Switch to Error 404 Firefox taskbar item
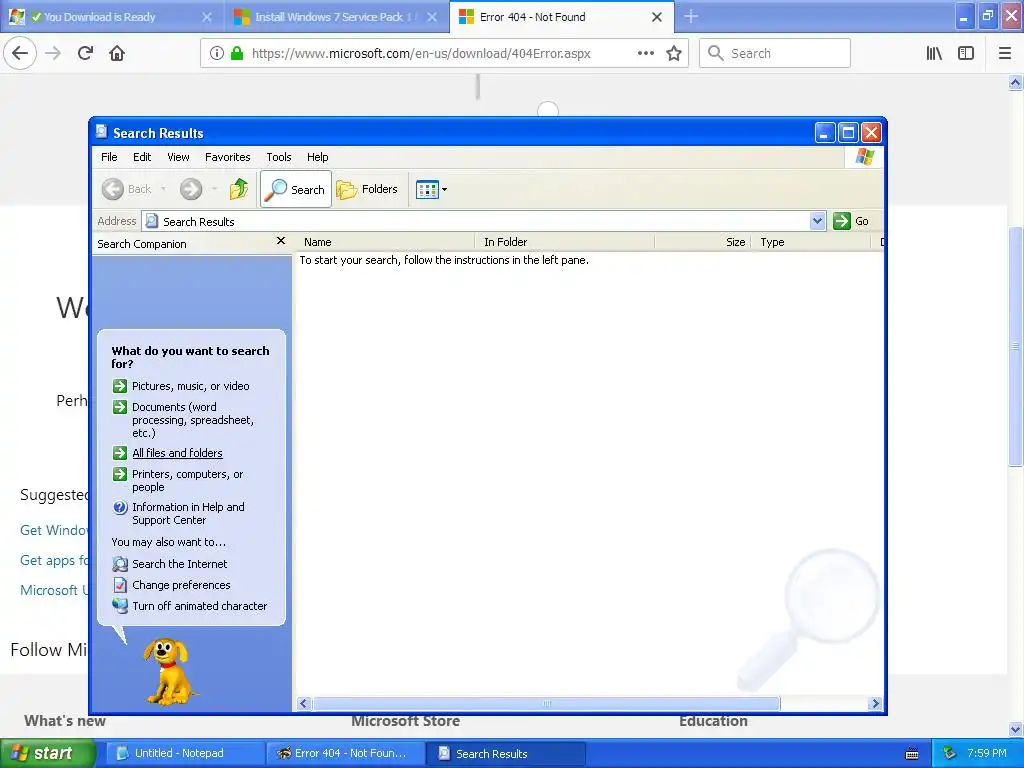Image resolution: width=1024 pixels, height=768 pixels. 345,753
